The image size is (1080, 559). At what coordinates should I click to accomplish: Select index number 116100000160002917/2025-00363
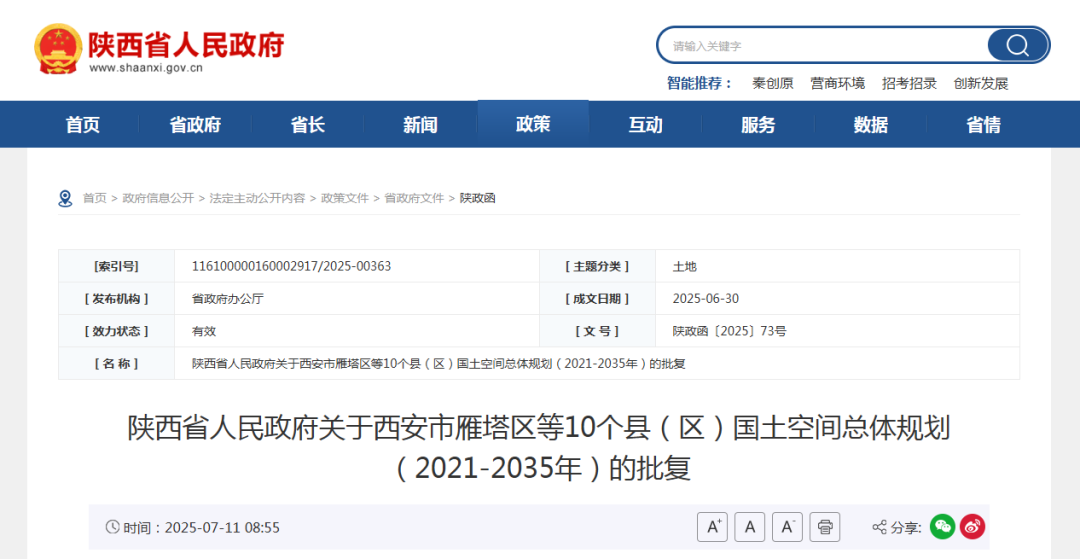tap(291, 266)
